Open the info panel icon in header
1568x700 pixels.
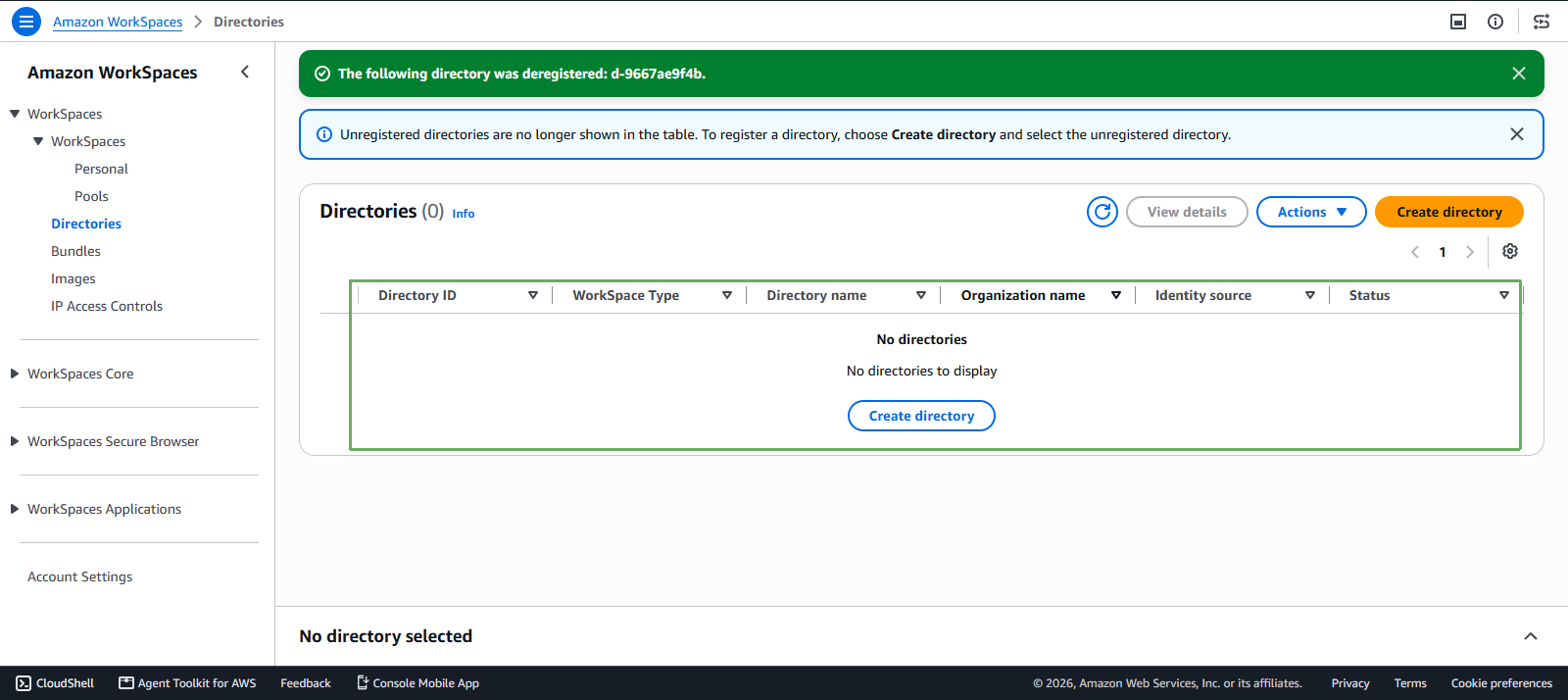(x=1495, y=22)
